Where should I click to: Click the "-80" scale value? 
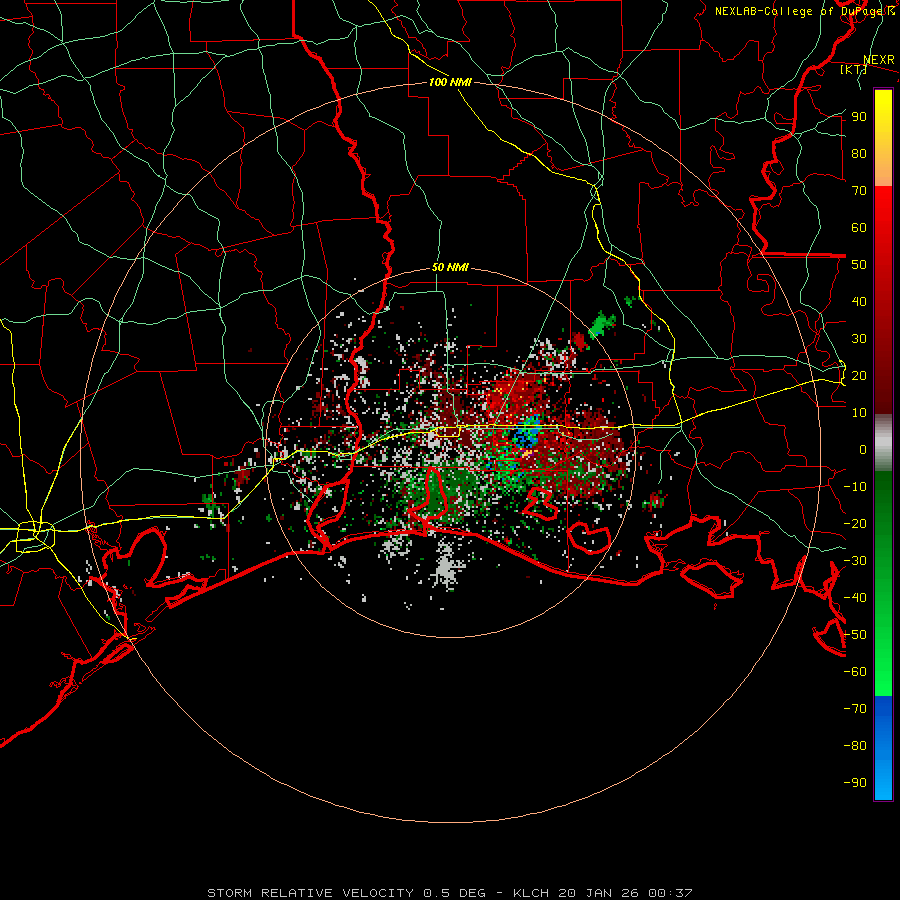pyautogui.click(x=855, y=746)
